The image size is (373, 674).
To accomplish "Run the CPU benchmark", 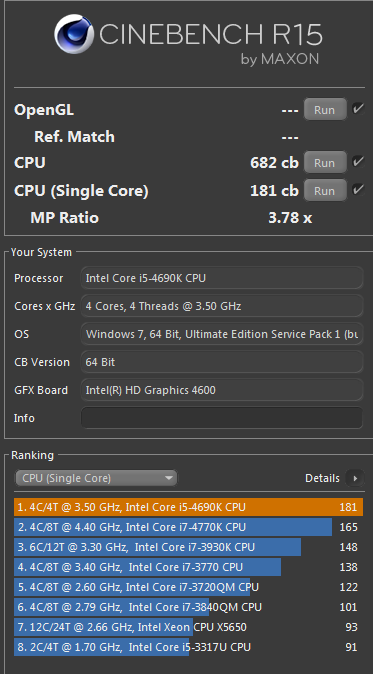I will point(325,162).
